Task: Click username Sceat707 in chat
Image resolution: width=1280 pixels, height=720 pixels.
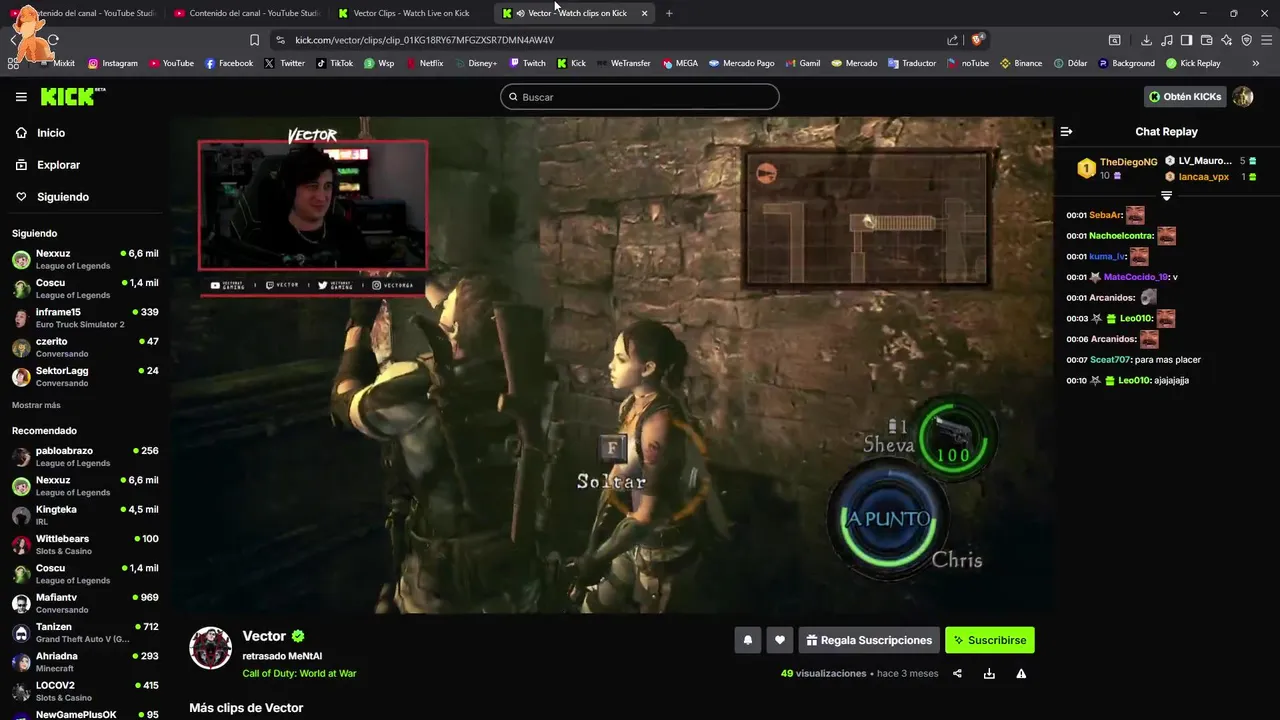Action: click(x=1110, y=360)
